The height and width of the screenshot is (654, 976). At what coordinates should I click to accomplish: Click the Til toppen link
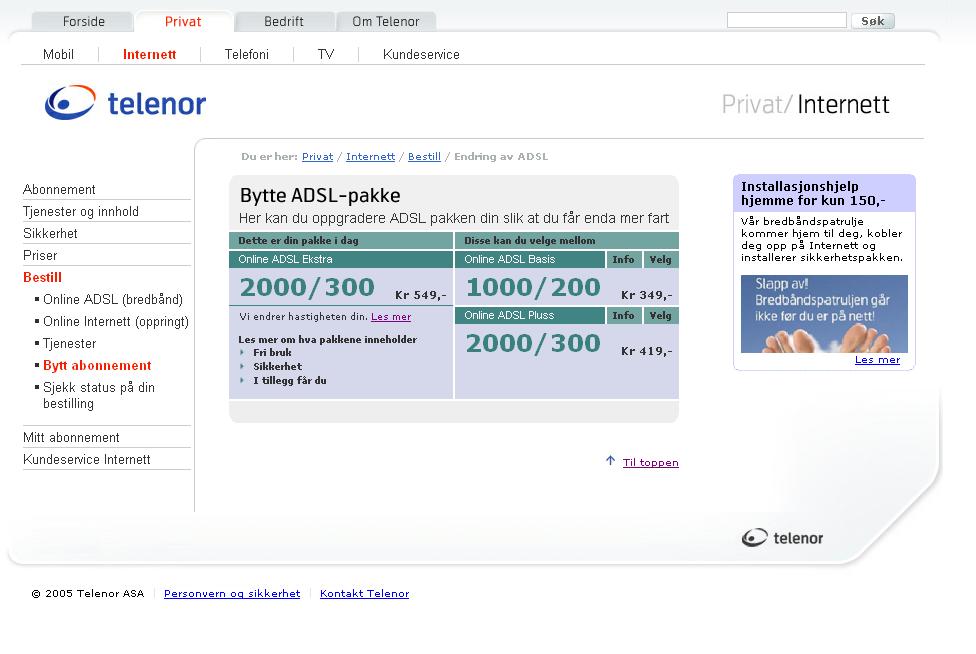650,462
